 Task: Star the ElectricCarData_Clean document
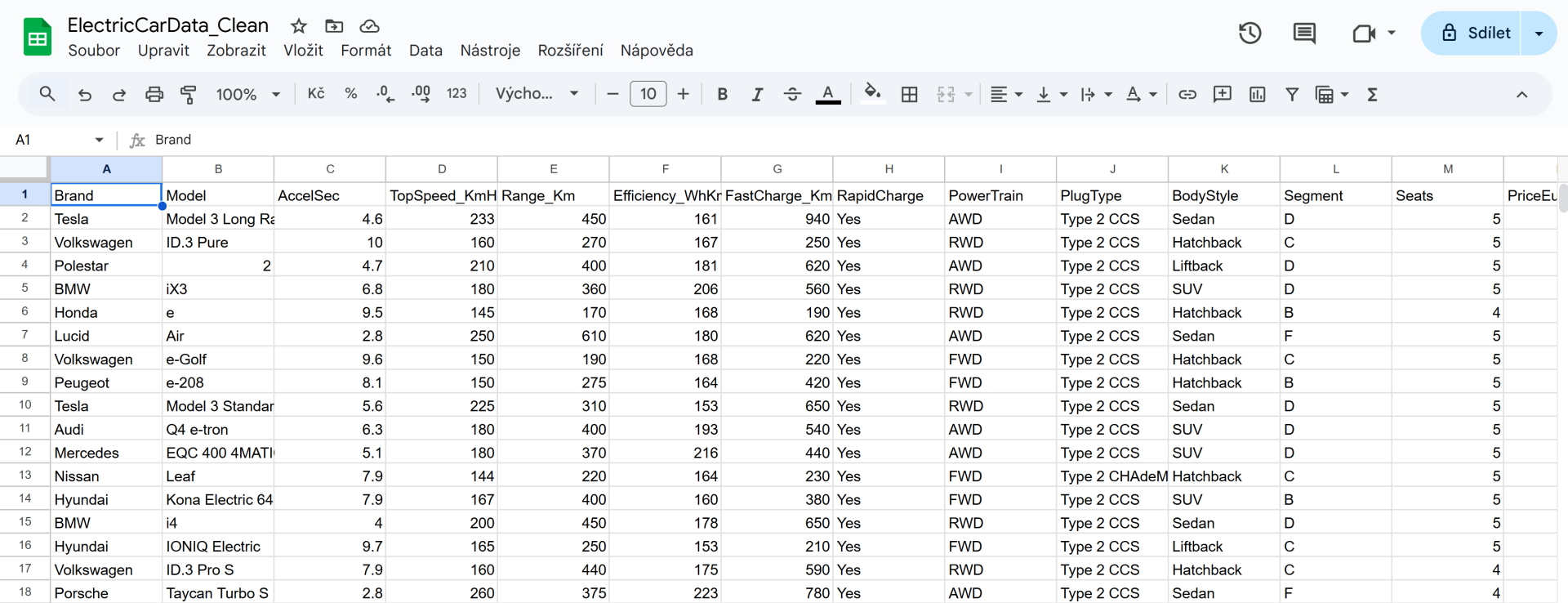coord(299,26)
